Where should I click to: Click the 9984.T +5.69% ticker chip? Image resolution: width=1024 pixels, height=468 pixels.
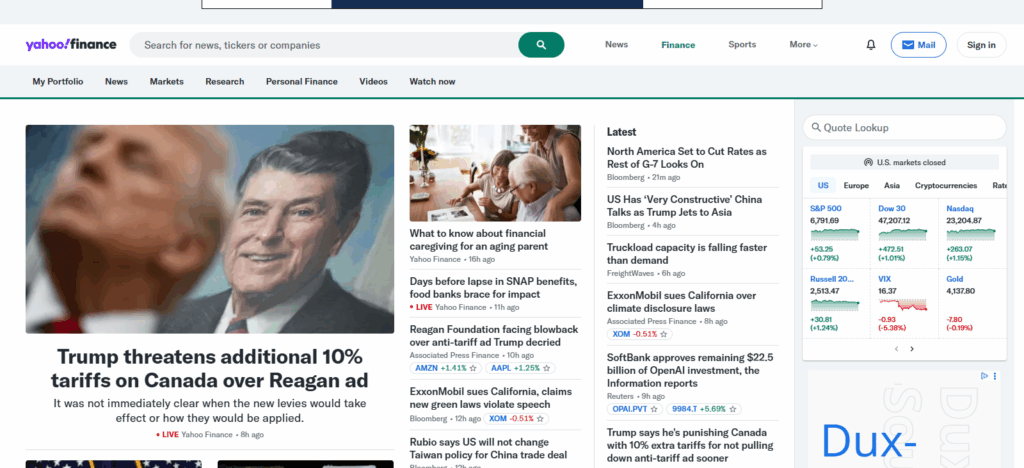click(704, 409)
